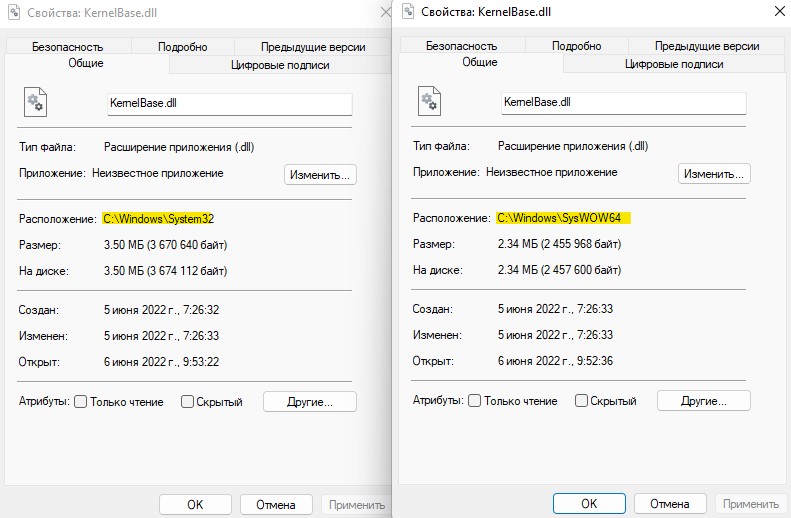This screenshot has height=518, width=791.
Task: Select Общие tab in the right window
Action: pos(480,62)
